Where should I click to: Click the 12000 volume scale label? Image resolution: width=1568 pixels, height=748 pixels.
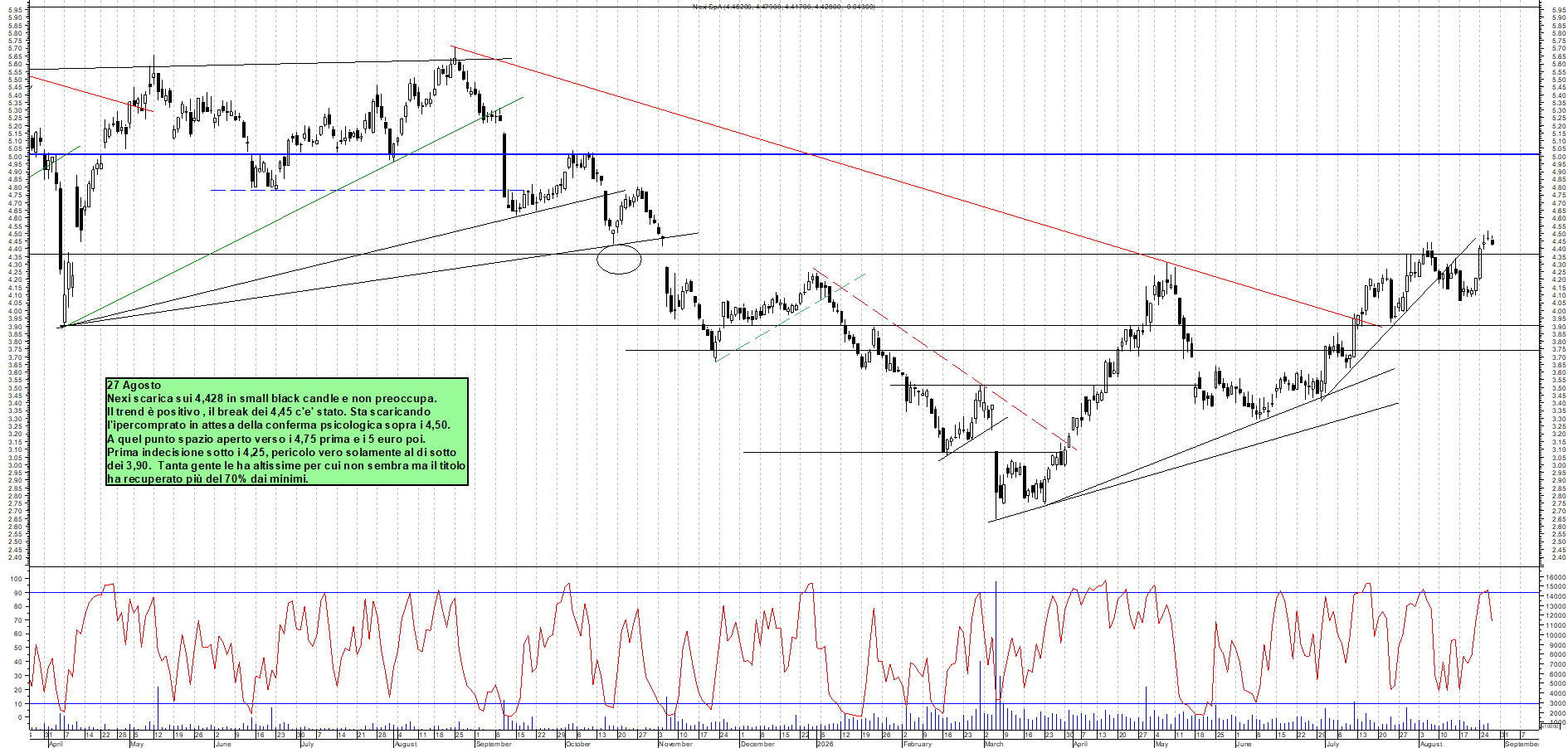[1554, 616]
